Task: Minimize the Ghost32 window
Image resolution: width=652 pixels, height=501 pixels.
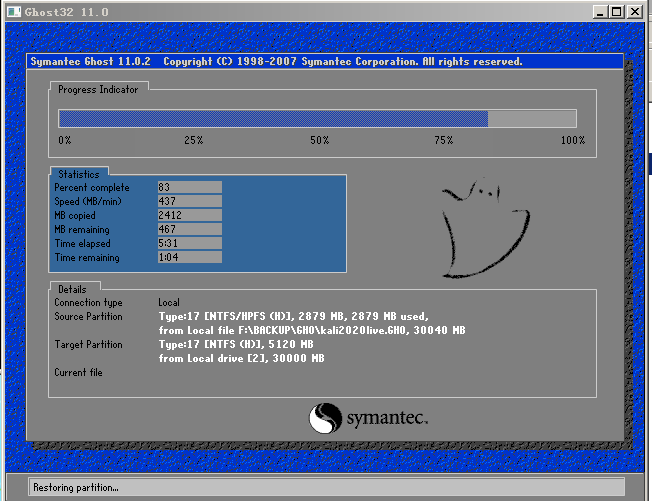Action: (600, 12)
